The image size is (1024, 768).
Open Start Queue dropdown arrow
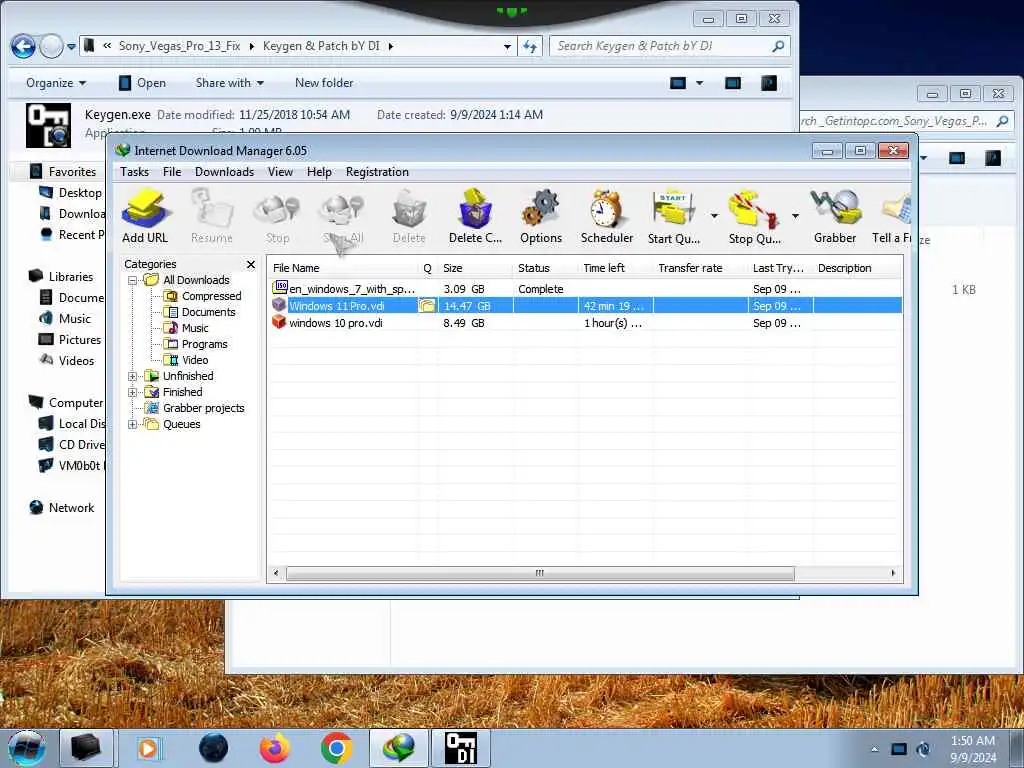tap(714, 216)
